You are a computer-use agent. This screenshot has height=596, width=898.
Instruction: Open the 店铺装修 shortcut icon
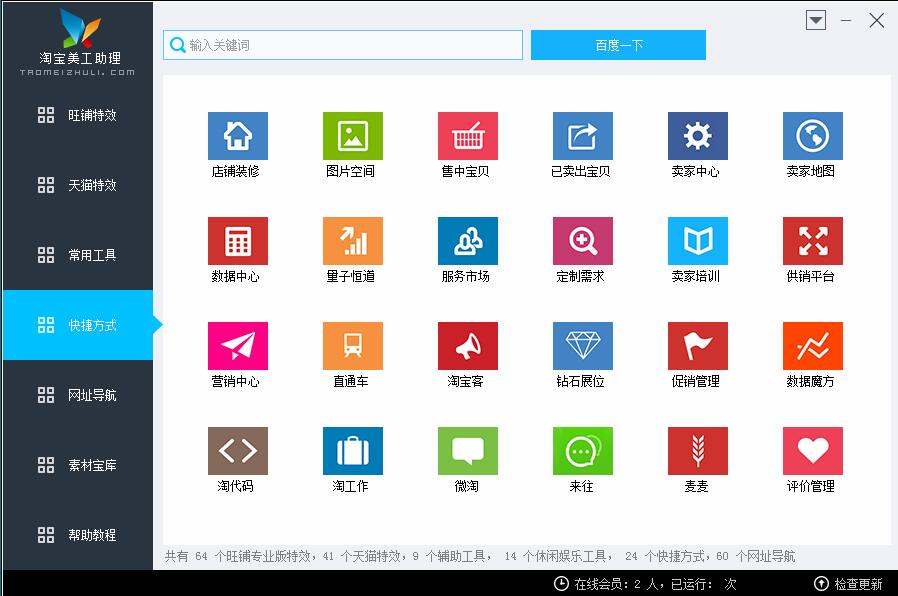(x=238, y=136)
